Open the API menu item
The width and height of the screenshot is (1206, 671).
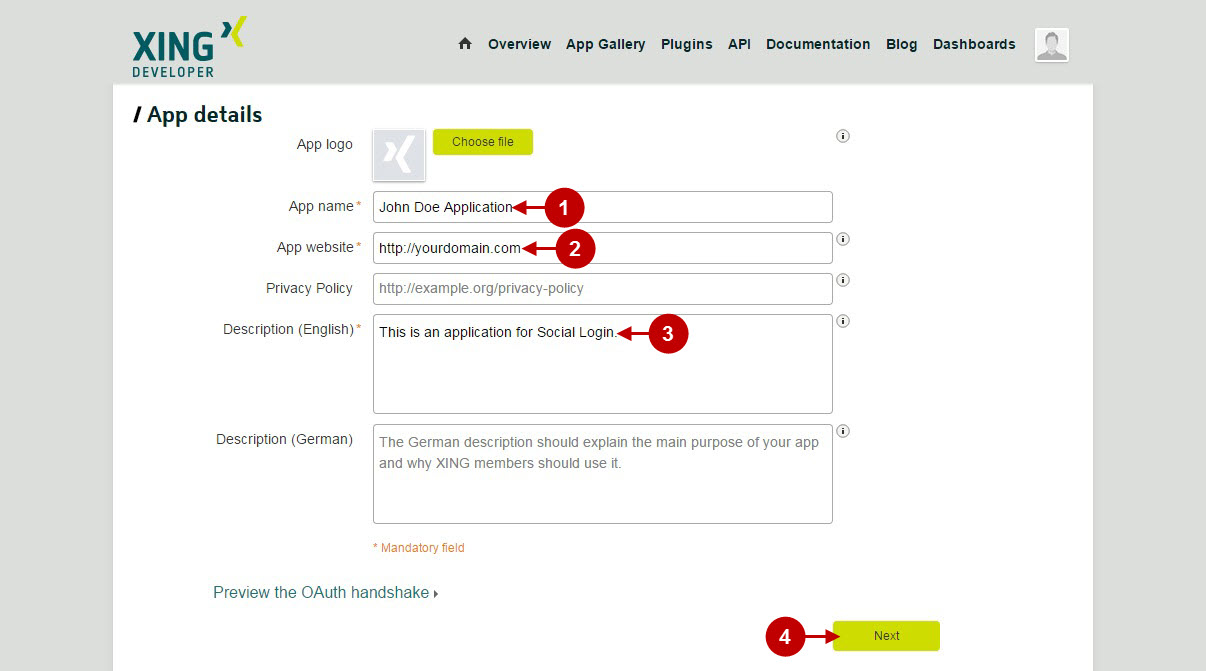[x=739, y=44]
